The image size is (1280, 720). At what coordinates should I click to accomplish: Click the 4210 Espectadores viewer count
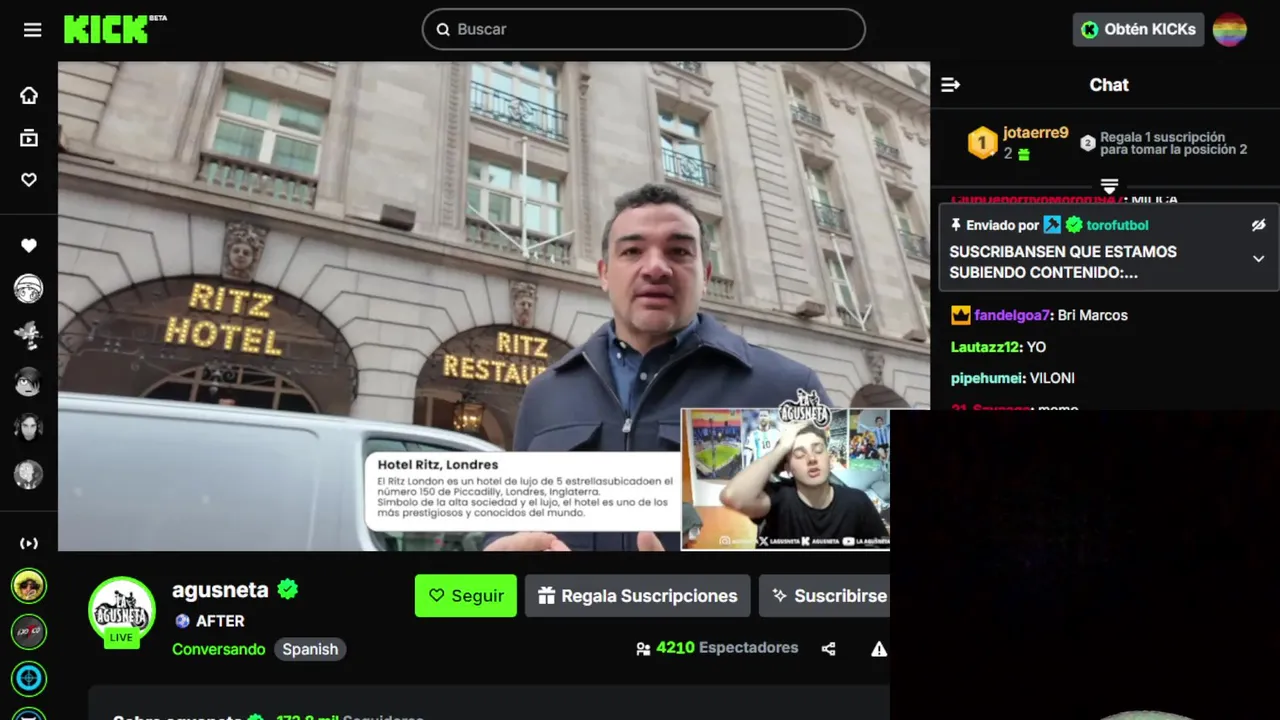pos(717,648)
